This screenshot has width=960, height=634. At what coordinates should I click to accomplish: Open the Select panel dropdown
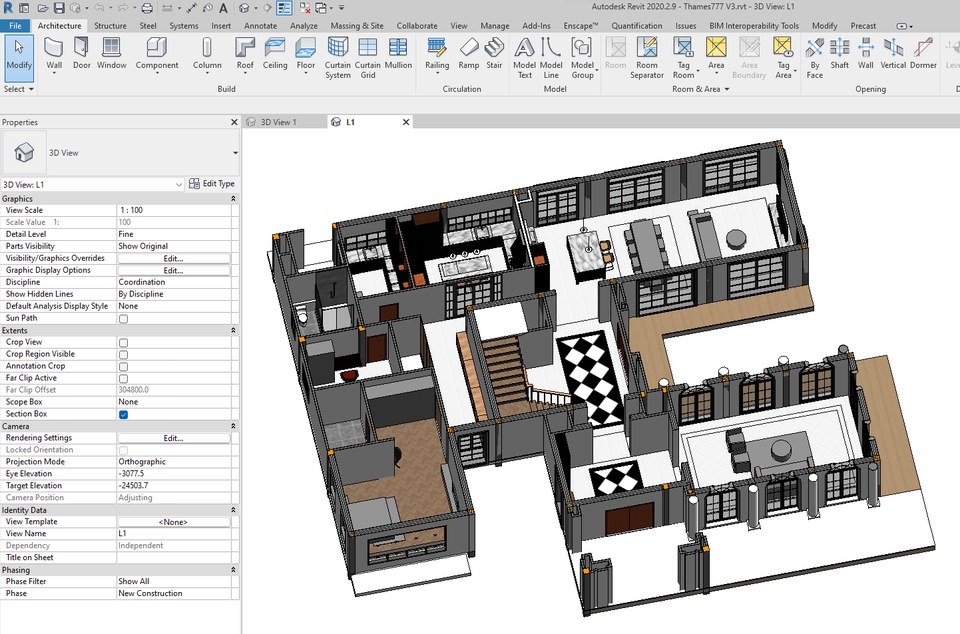point(18,89)
